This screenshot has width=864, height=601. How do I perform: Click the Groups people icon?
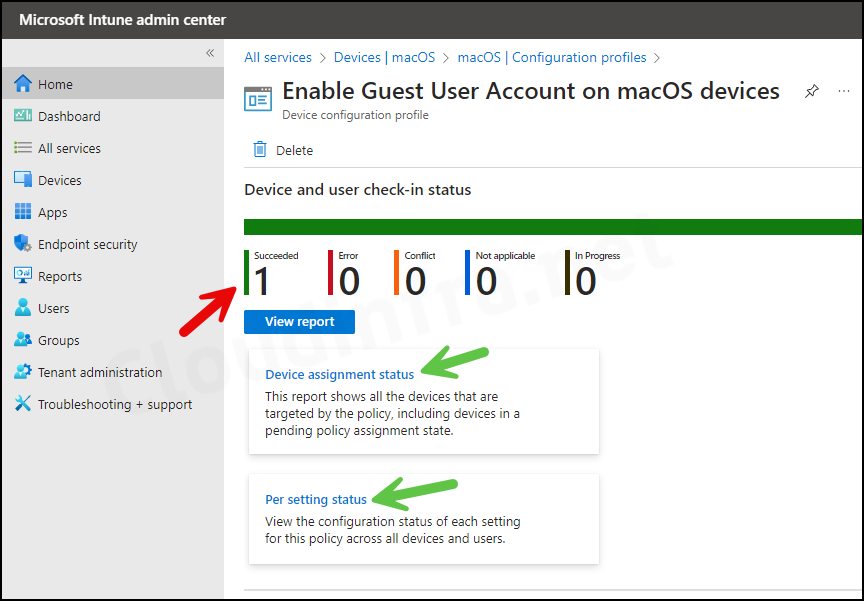(23, 339)
